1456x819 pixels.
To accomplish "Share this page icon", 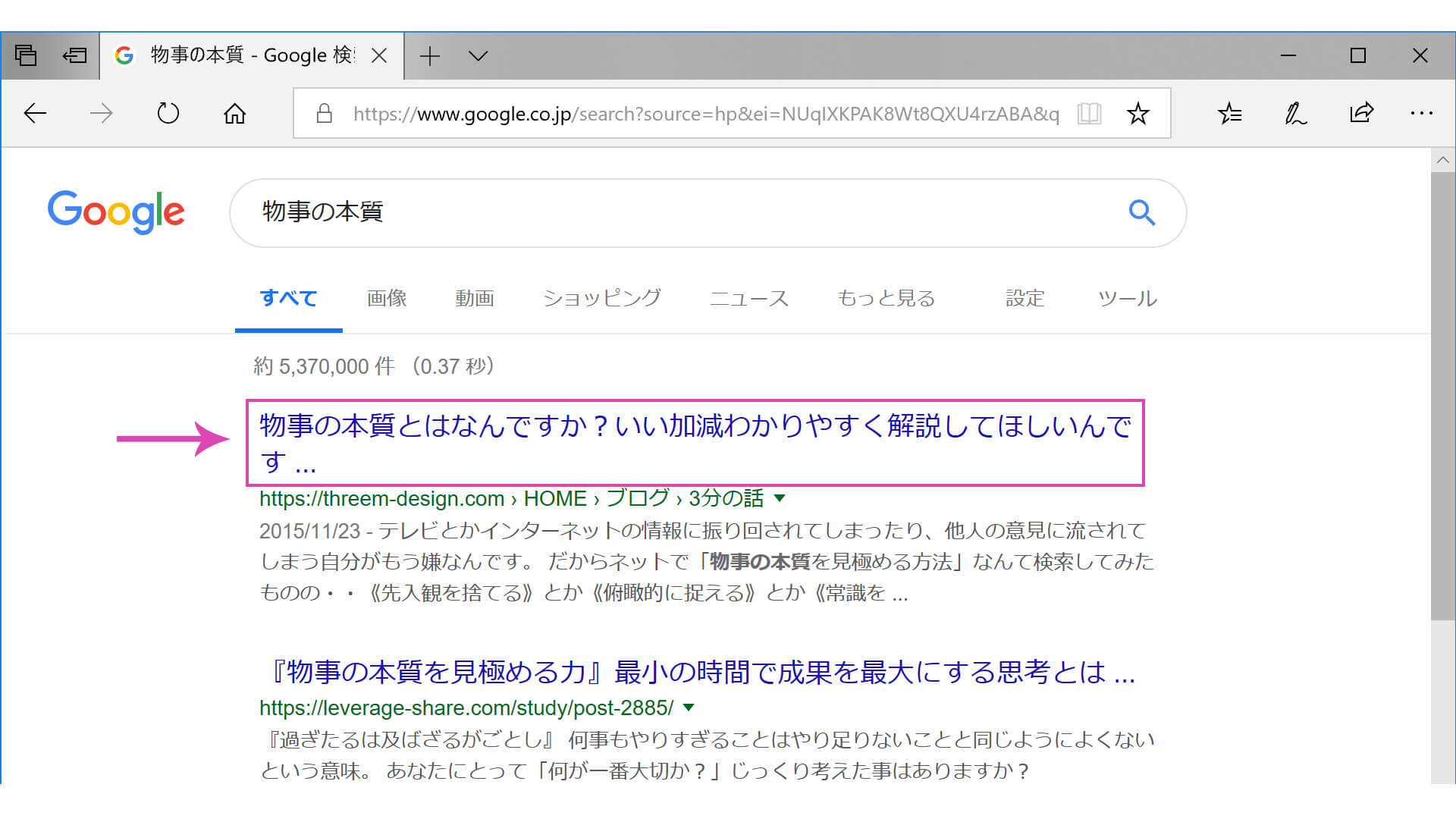I will 1361,114.
